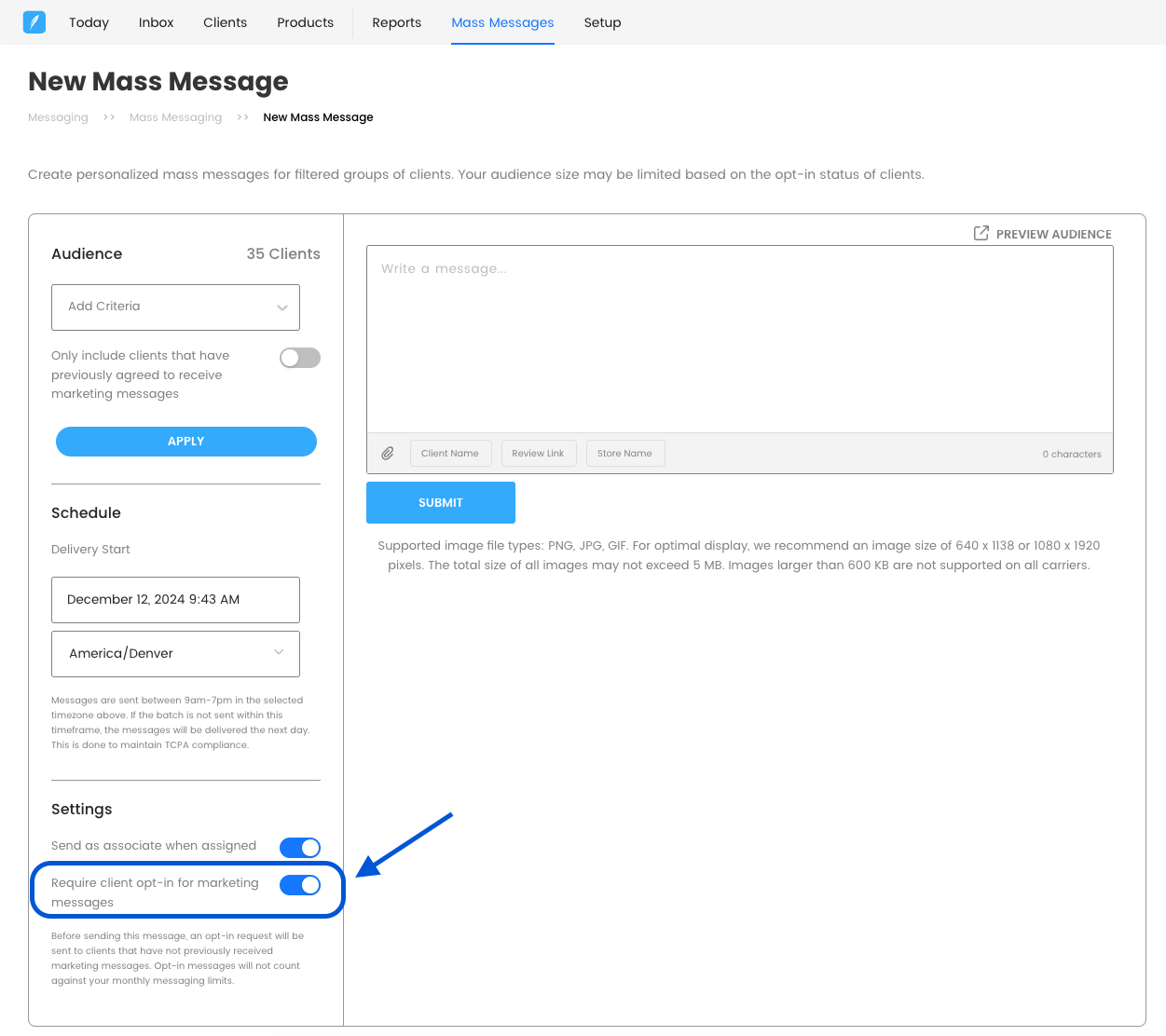The height and width of the screenshot is (1036, 1166).
Task: Disable Require client opt-in toggle
Action: pos(300,885)
